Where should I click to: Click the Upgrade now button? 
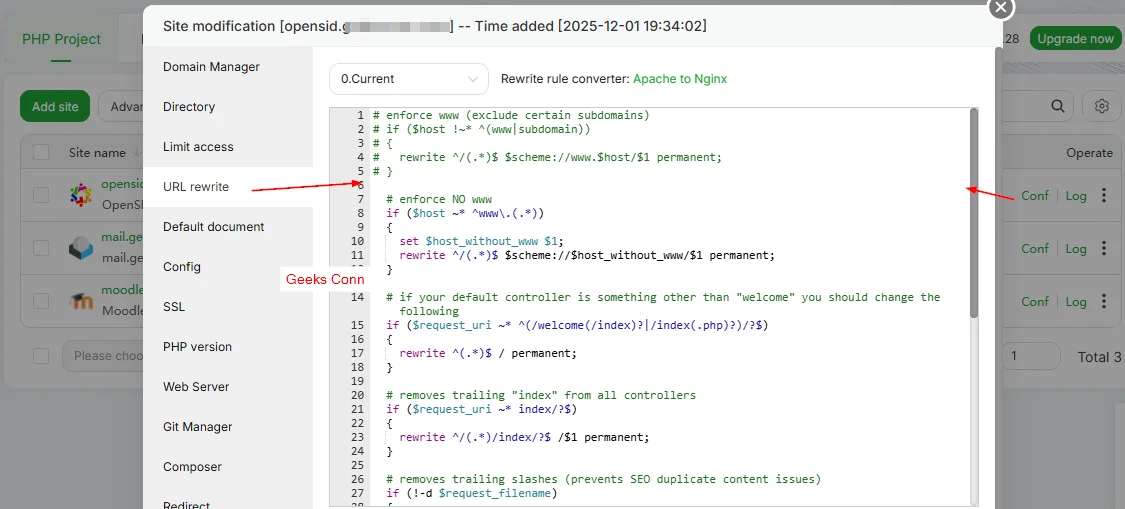pyautogui.click(x=1075, y=39)
